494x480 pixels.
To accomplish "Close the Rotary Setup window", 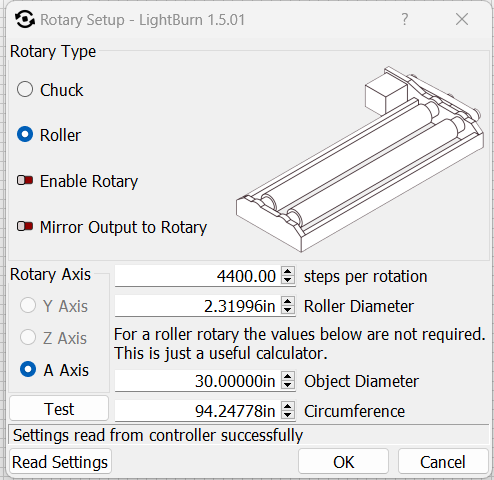I will (462, 19).
